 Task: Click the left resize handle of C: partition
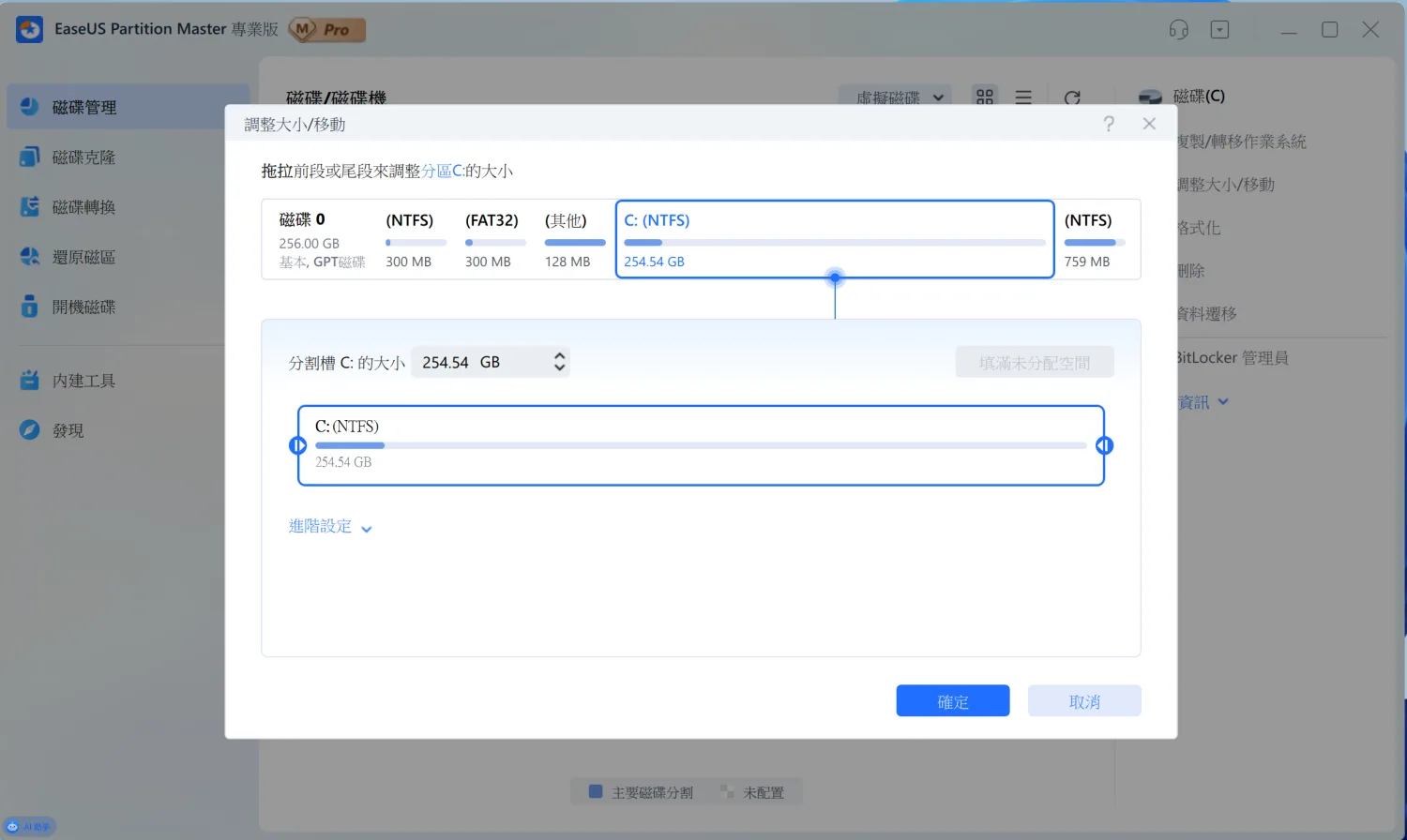298,445
